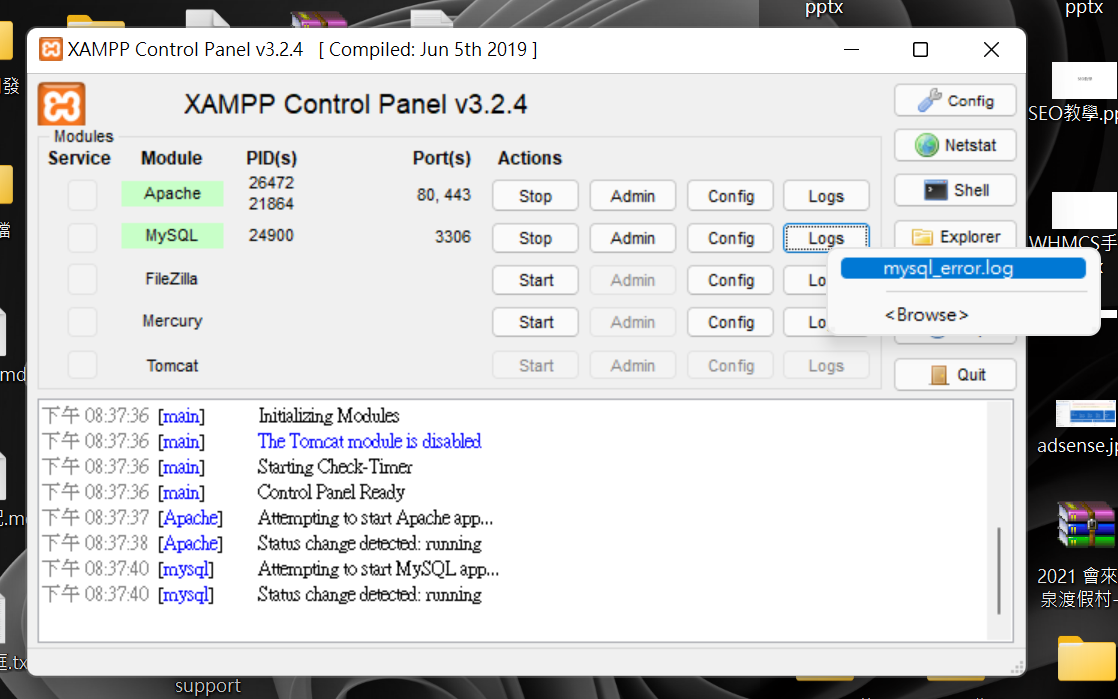Open the SEO教學 pptx desktop file
This screenshot has width=1118, height=699.
[x=1084, y=80]
